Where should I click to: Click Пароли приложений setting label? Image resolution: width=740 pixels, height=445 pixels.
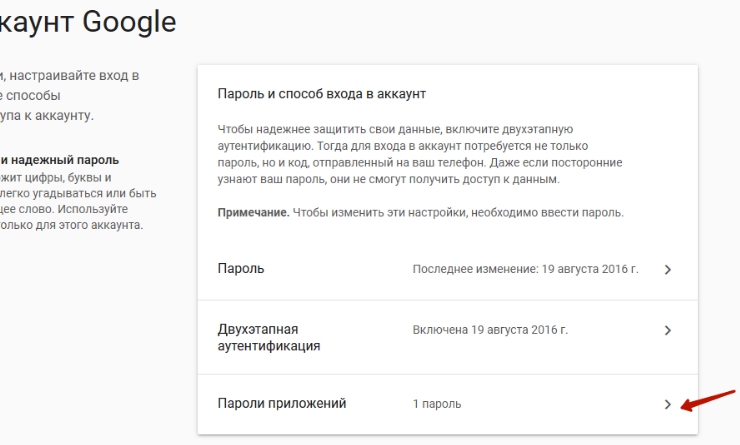tap(282, 403)
